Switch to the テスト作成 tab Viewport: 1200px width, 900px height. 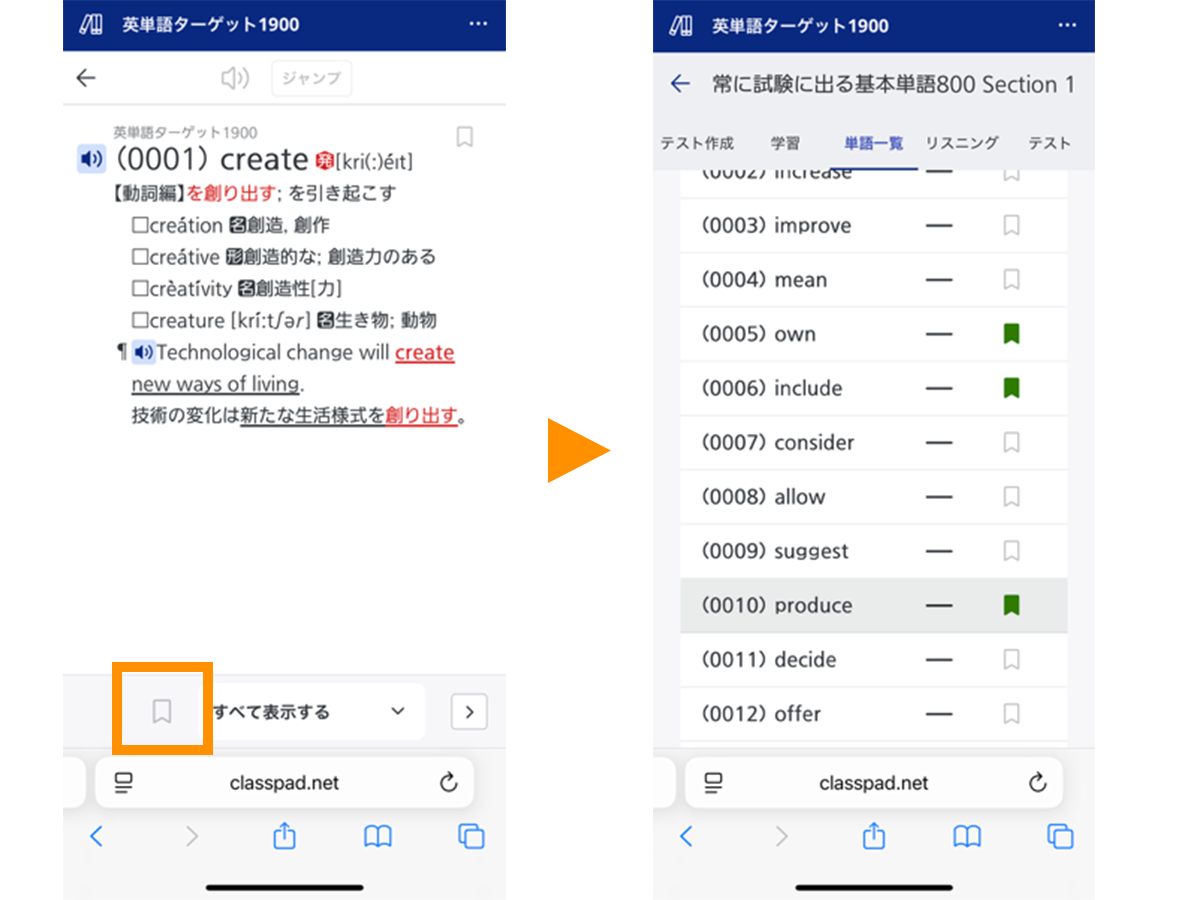pos(697,143)
